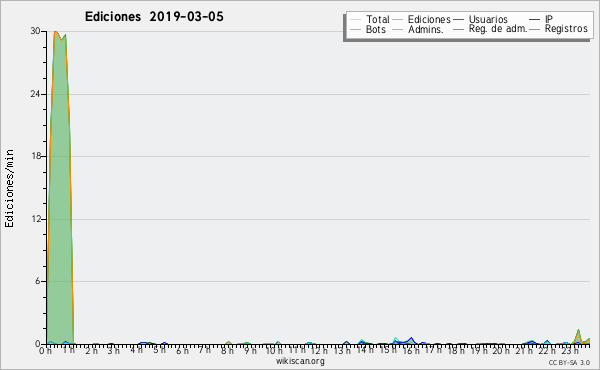Click the Total legend color line
The height and width of the screenshot is (370, 600).
355,20
